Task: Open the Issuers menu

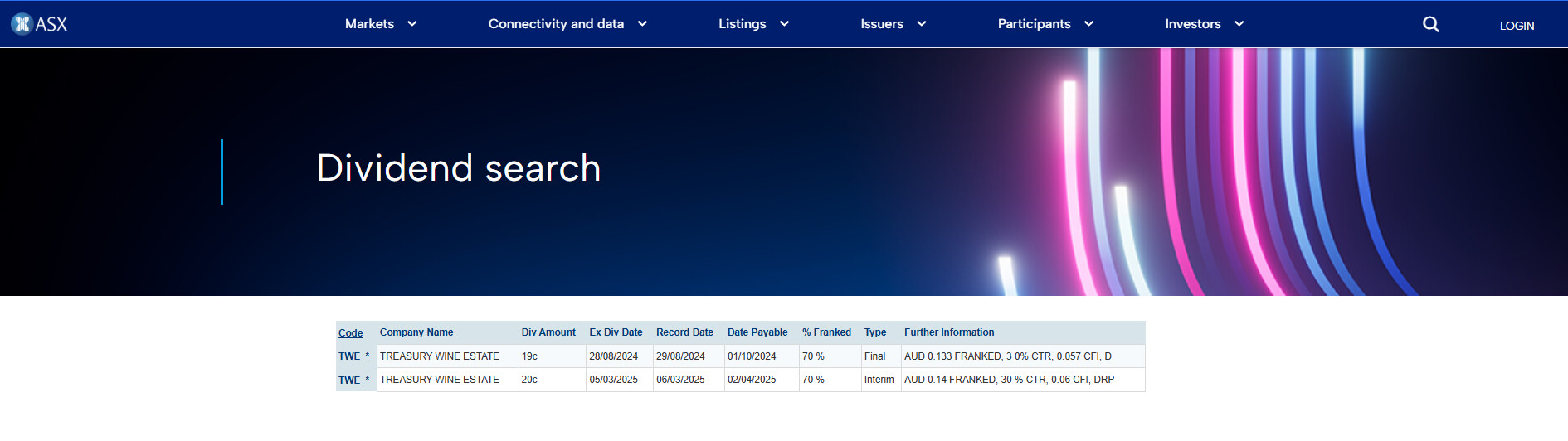Action: tap(882, 24)
